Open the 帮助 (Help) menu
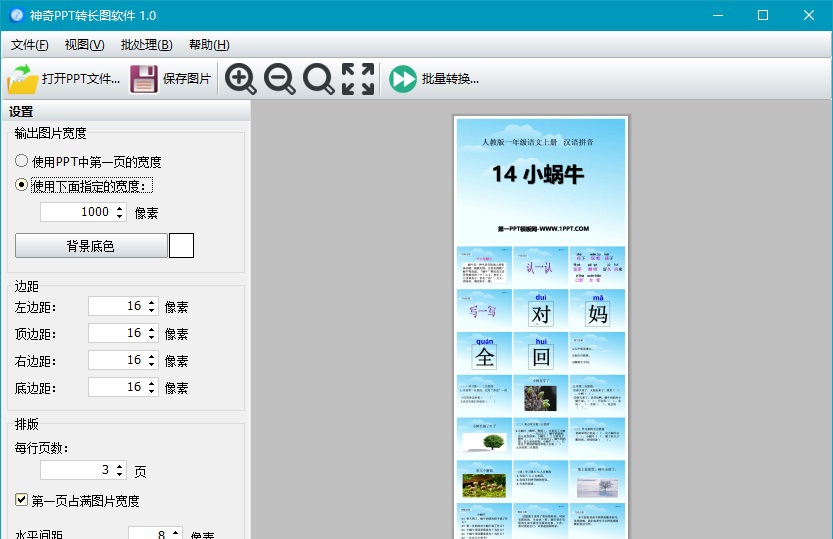Image resolution: width=833 pixels, height=539 pixels. click(208, 45)
